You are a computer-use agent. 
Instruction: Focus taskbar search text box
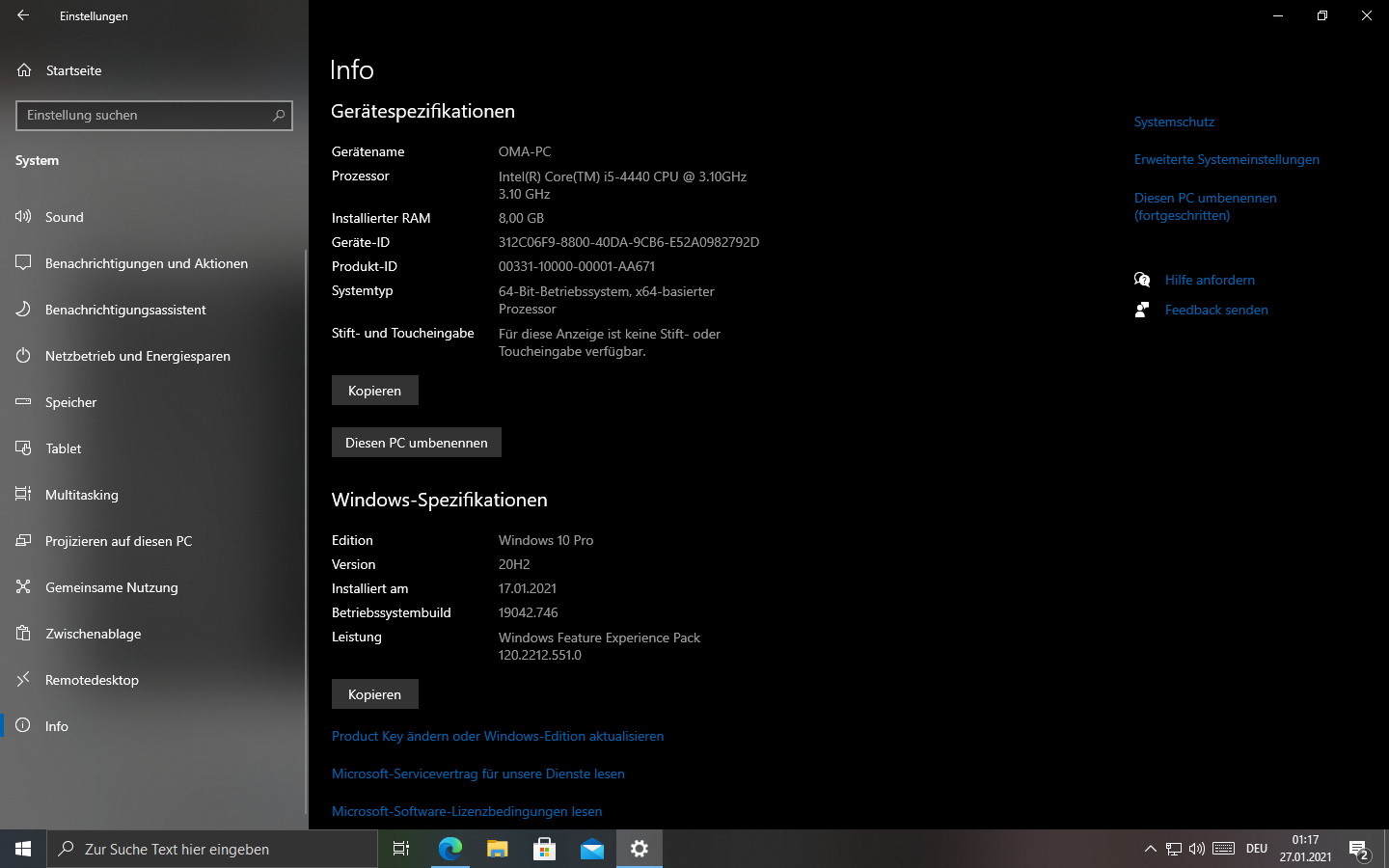tap(212, 849)
